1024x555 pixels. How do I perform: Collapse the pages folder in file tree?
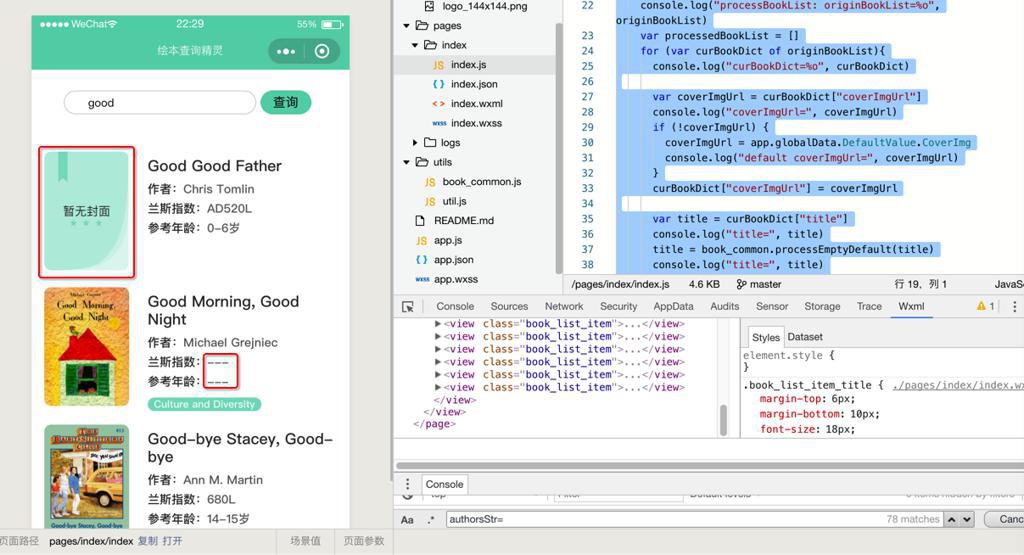407,26
